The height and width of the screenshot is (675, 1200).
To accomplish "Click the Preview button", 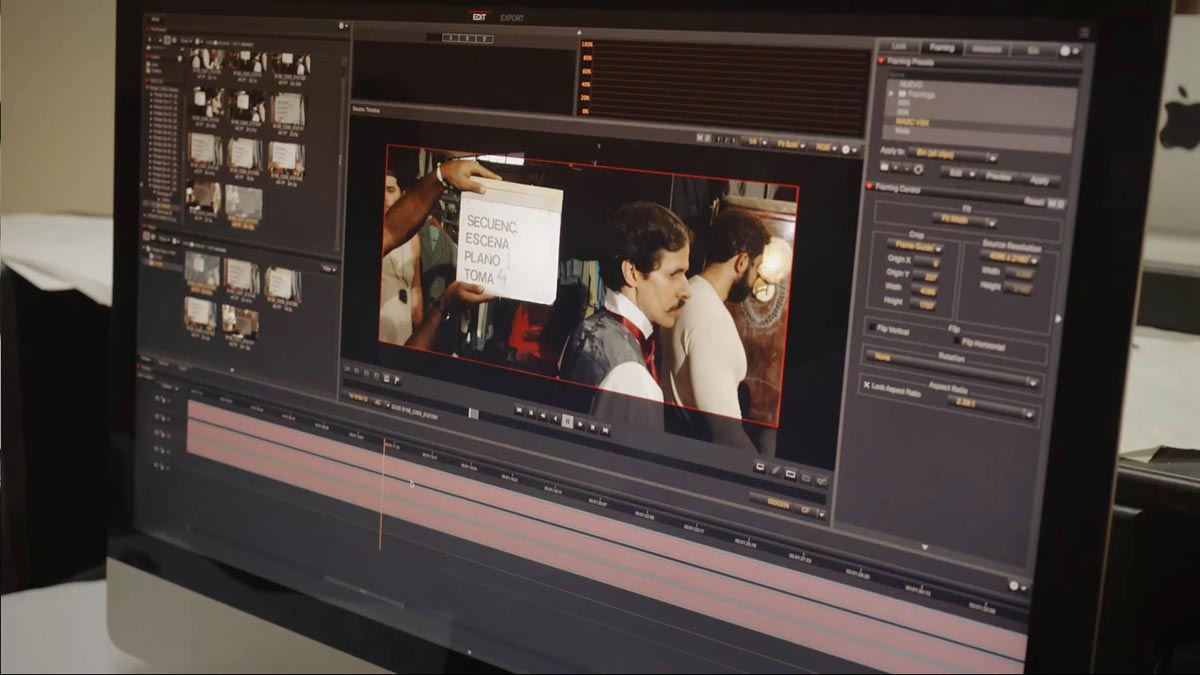I will click(x=997, y=176).
